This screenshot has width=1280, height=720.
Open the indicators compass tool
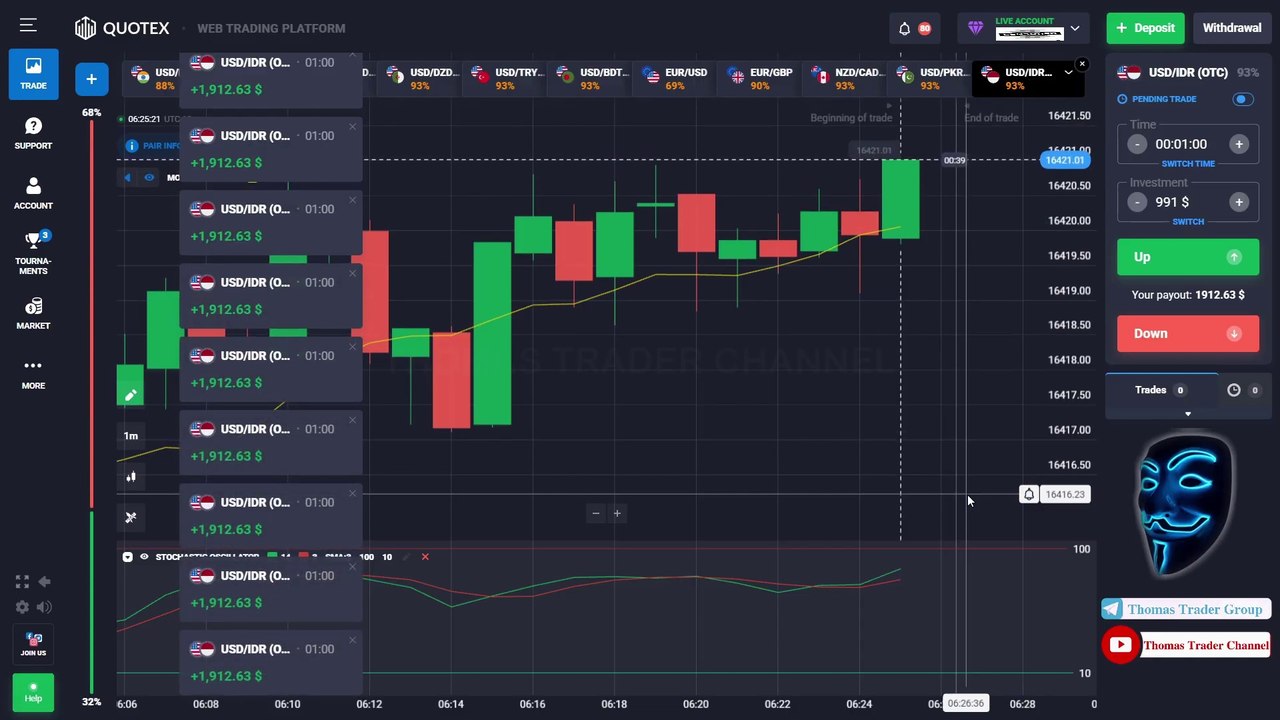130,517
